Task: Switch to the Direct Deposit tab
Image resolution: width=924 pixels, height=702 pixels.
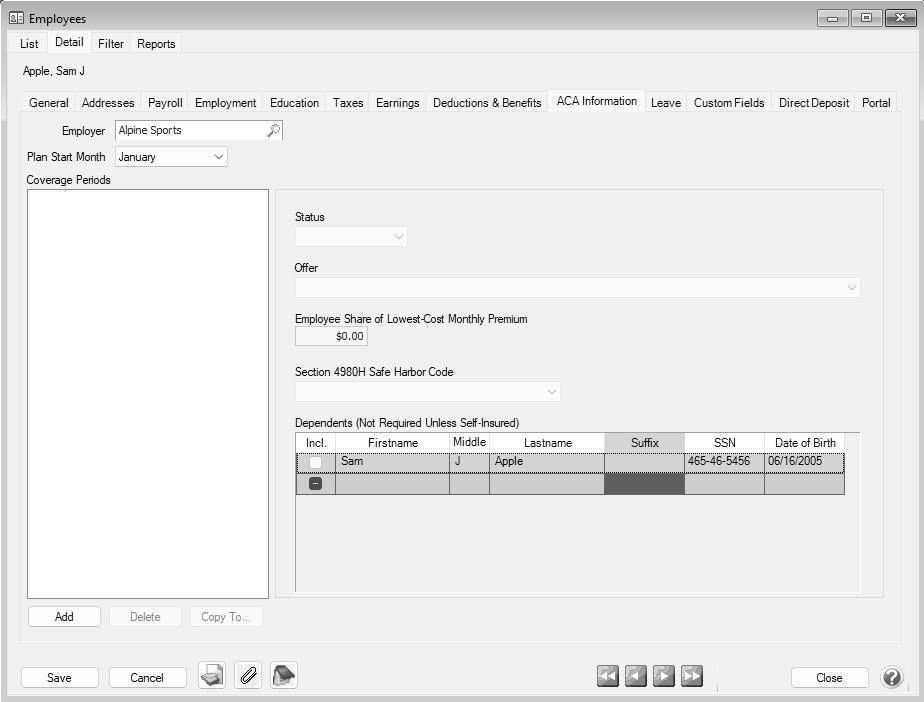Action: point(813,103)
